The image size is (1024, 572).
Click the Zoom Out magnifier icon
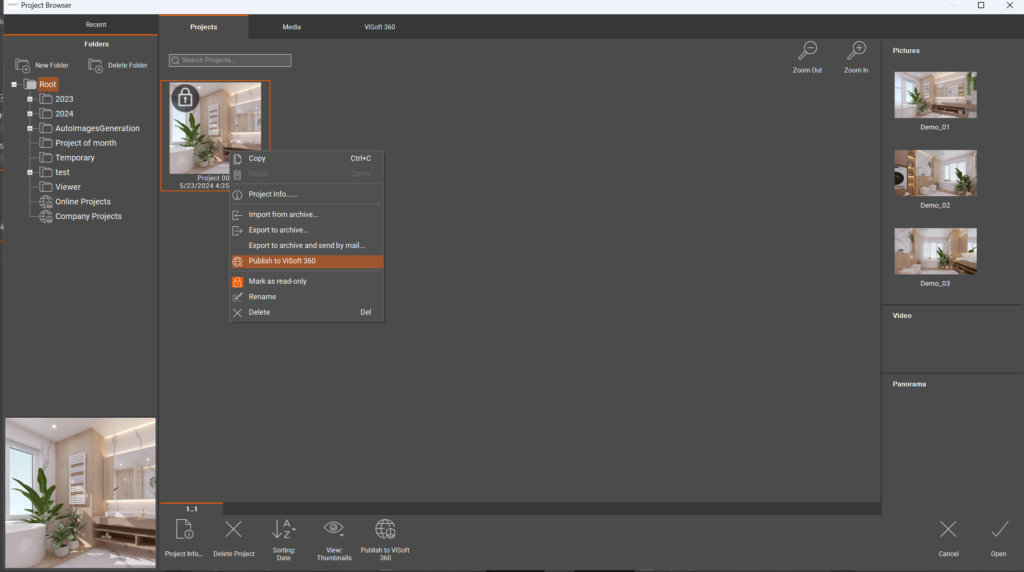point(807,50)
